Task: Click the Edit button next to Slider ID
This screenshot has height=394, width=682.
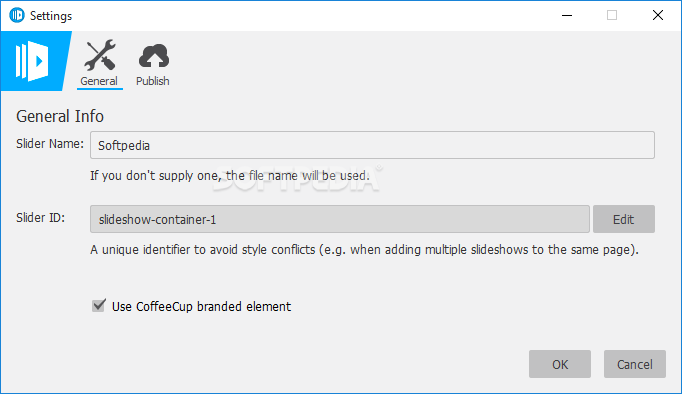Action: click(624, 219)
